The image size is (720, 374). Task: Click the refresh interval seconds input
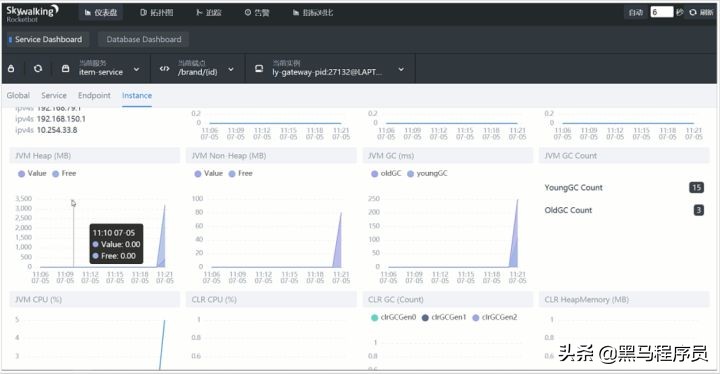click(x=662, y=12)
